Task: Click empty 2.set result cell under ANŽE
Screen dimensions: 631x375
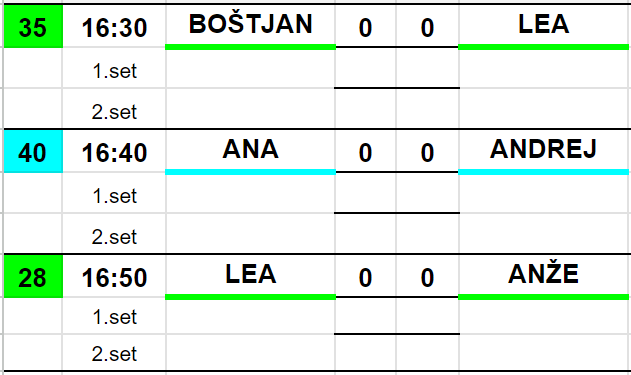Action: pos(544,353)
